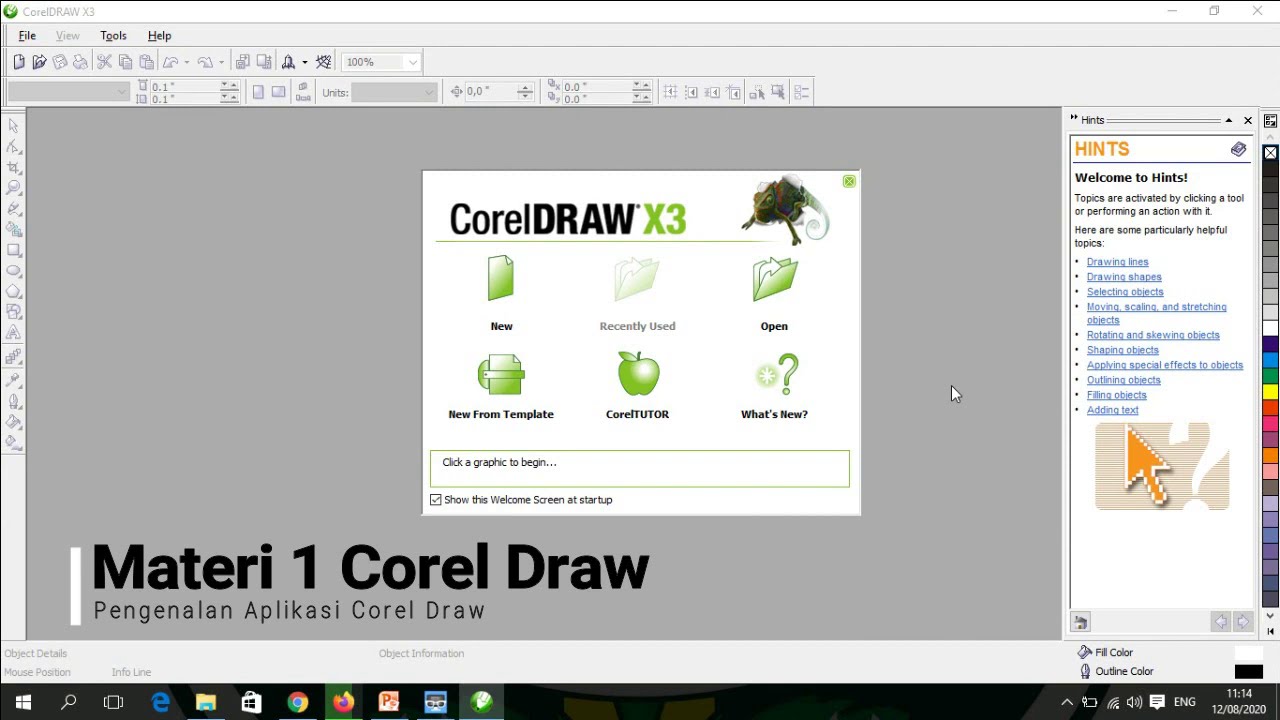Open Applying special effects to objects hint
1280x720 pixels.
(1165, 365)
